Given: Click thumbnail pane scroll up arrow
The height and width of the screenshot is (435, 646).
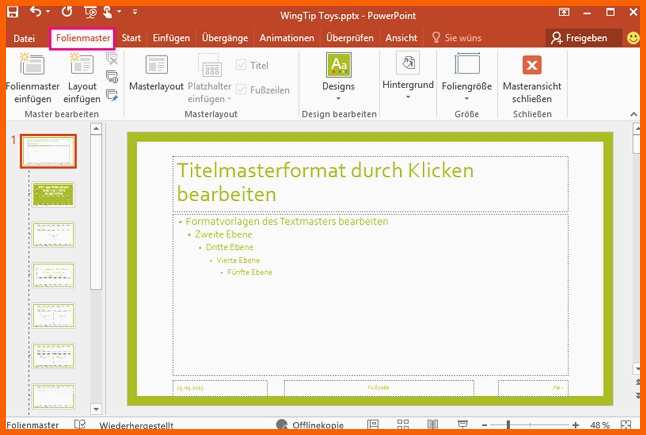Looking at the screenshot, I should coord(96,129).
